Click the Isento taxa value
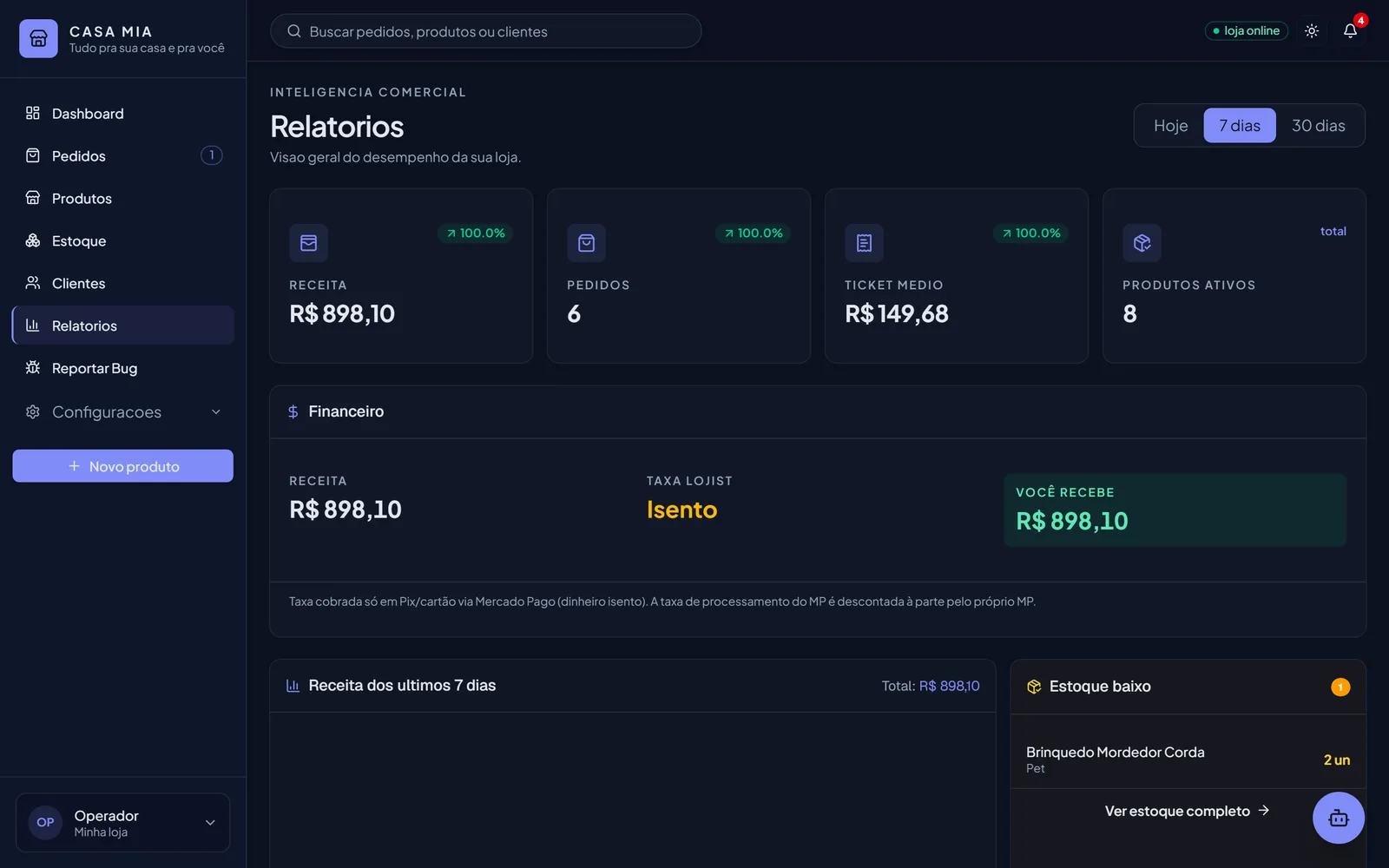This screenshot has width=1389, height=868. pyautogui.click(x=681, y=510)
